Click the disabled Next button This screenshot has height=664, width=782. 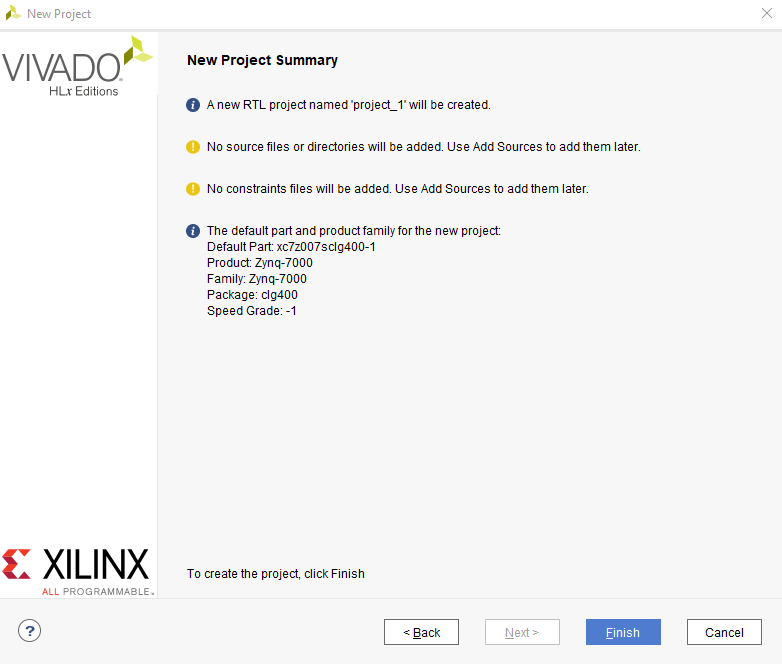tap(522, 632)
